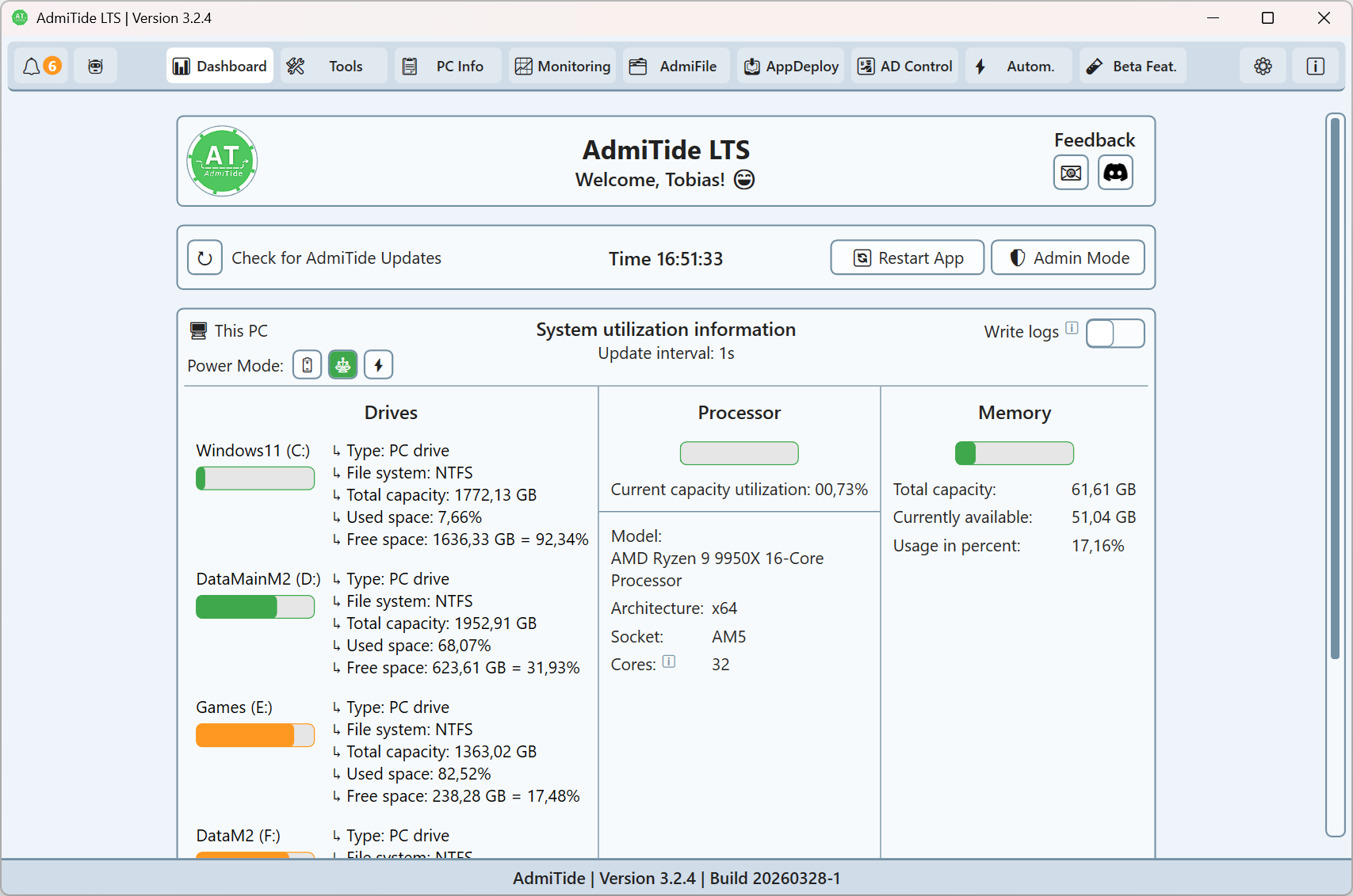Image resolution: width=1353 pixels, height=896 pixels.
Task: Open the AD Control section
Action: (x=904, y=66)
